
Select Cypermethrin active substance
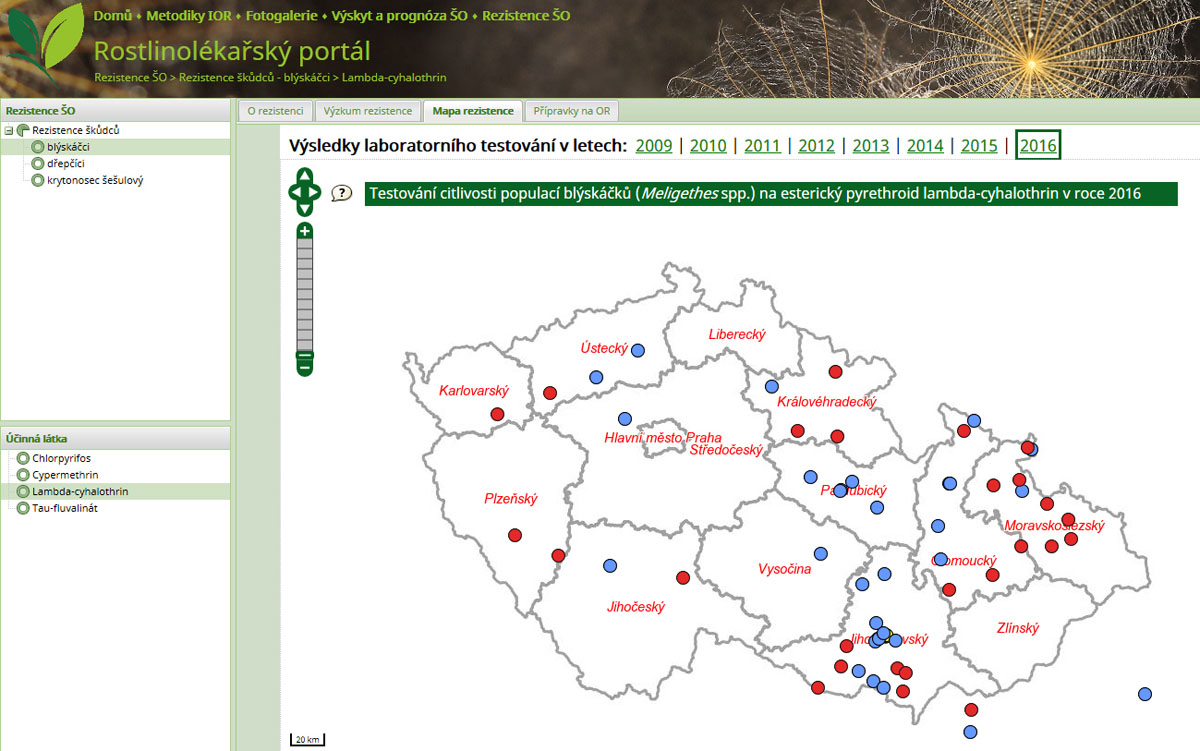tap(65, 475)
